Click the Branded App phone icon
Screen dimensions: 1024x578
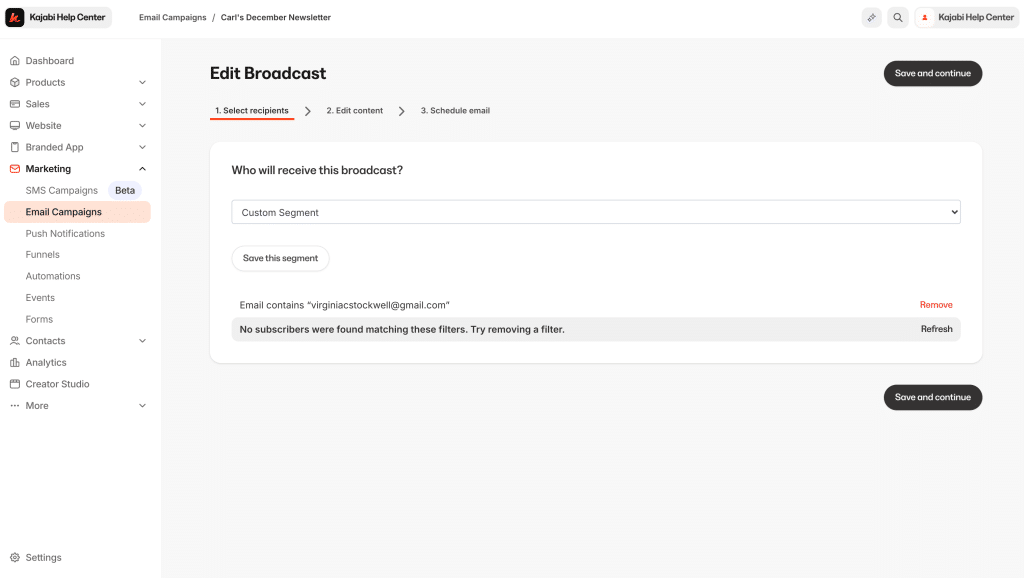tap(15, 147)
